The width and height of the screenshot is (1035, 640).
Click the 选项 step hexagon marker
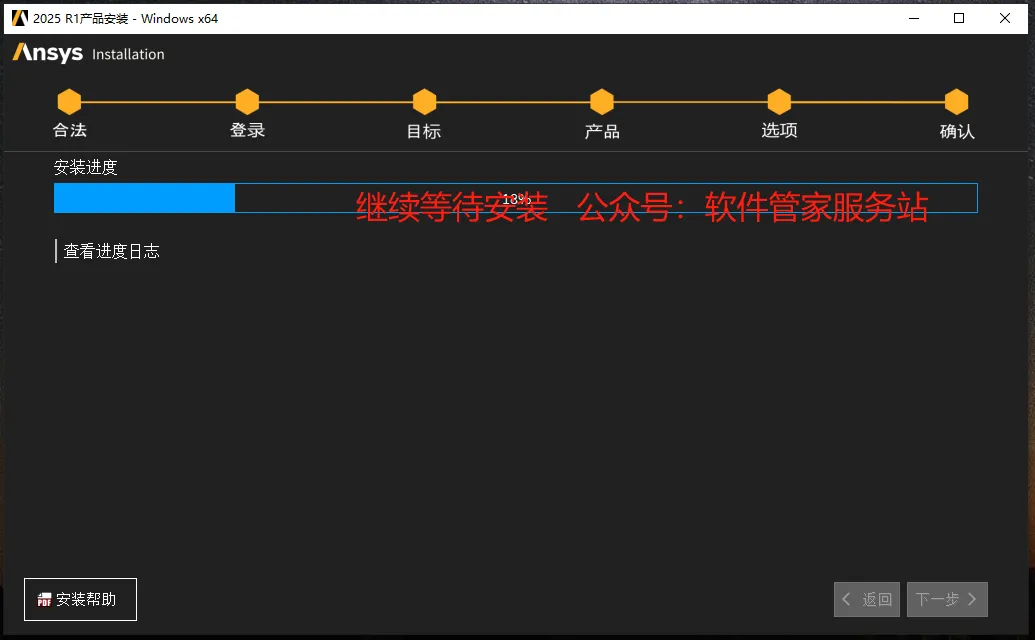780,102
